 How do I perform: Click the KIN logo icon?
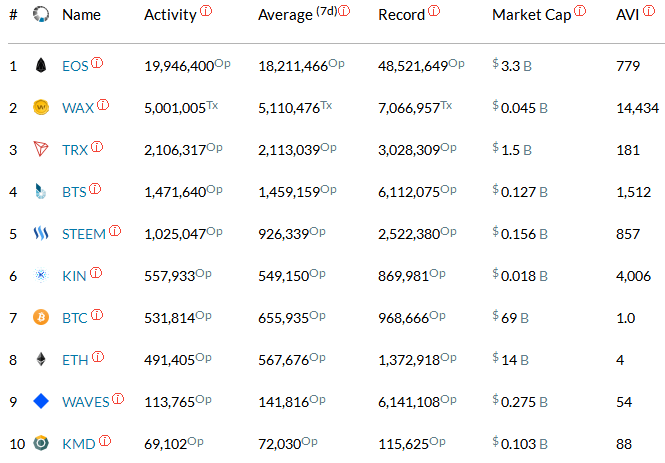tap(41, 275)
